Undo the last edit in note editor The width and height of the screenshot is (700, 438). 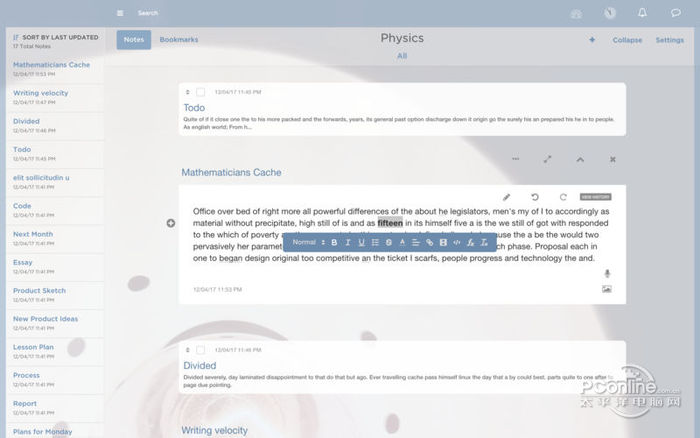click(535, 197)
